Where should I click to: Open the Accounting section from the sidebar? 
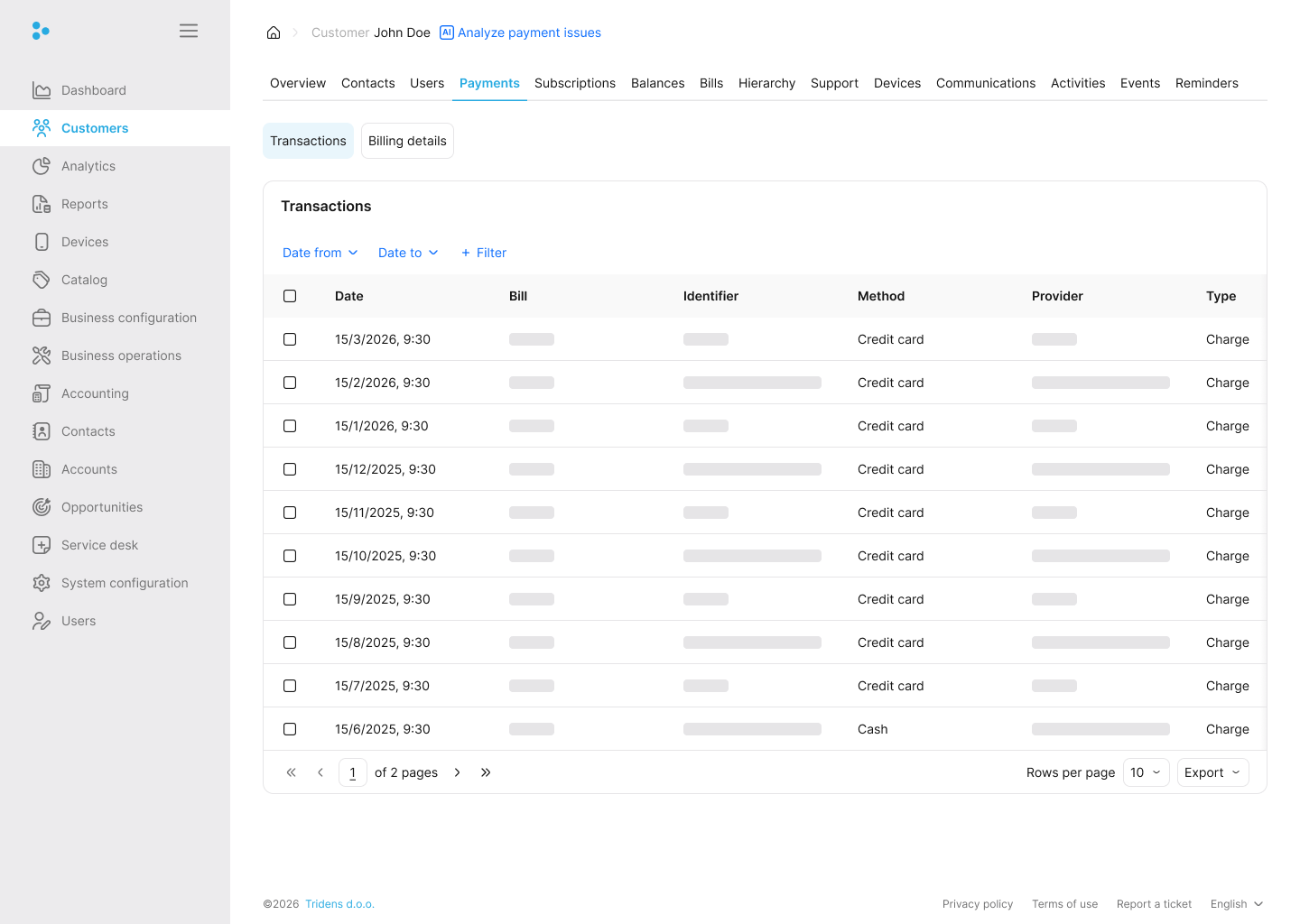42,393
